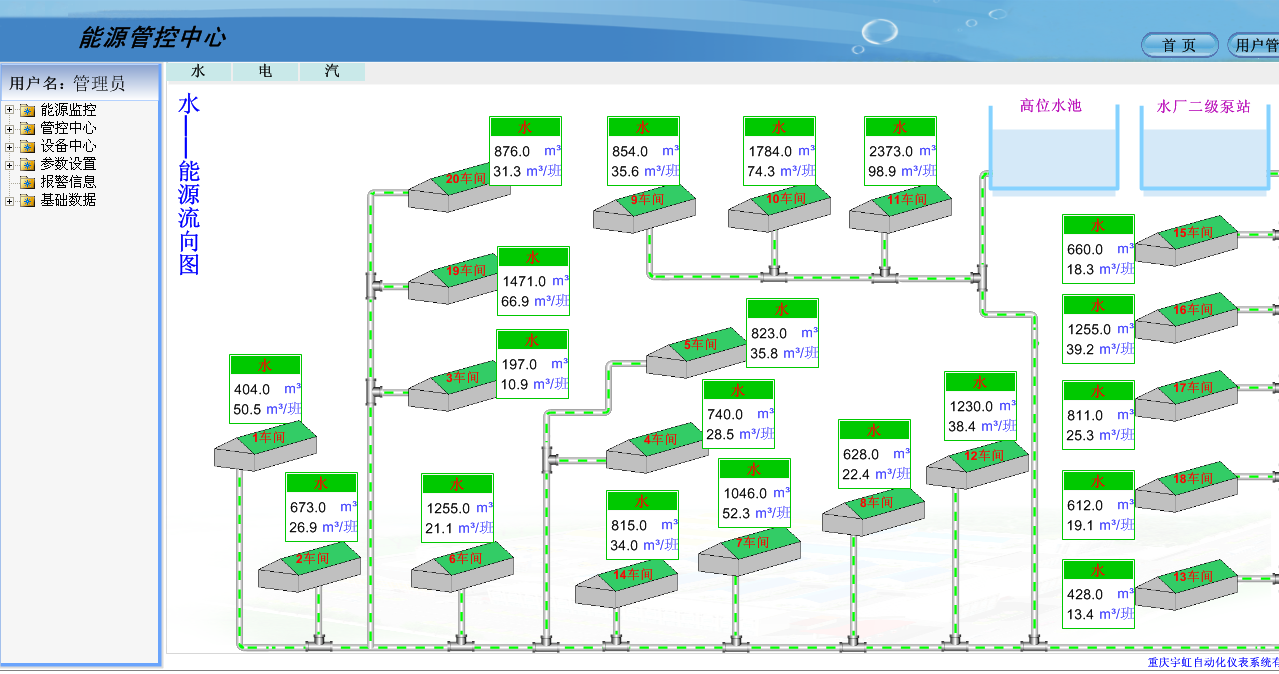Switch to the 电 tab
The image size is (1279, 674).
click(x=265, y=71)
